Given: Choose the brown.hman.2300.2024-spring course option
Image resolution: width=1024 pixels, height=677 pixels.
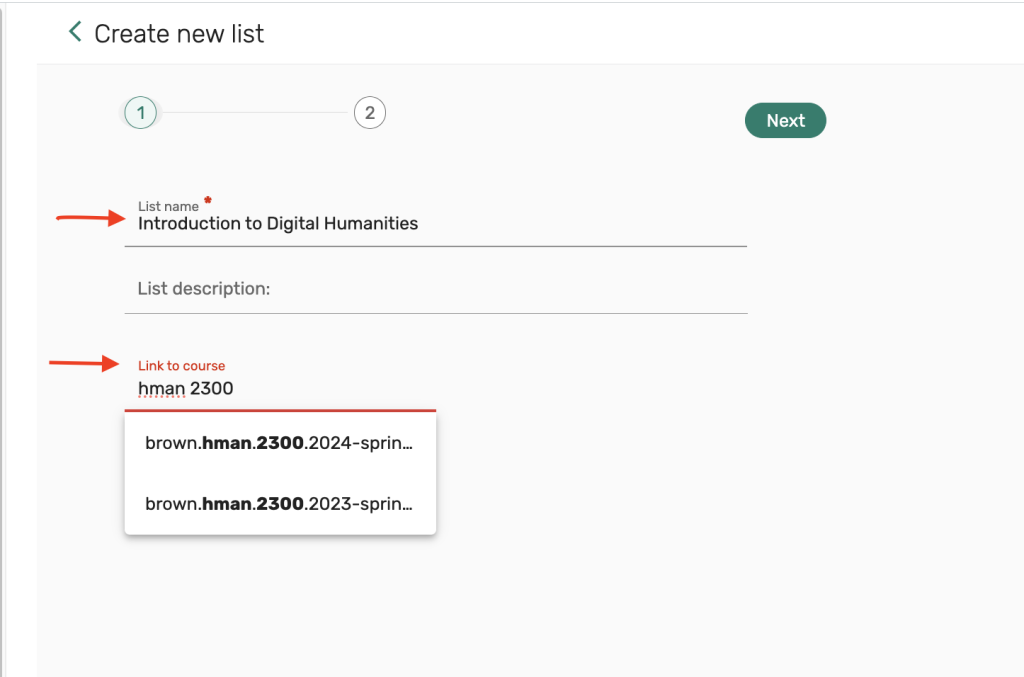Looking at the screenshot, I should click(x=279, y=443).
